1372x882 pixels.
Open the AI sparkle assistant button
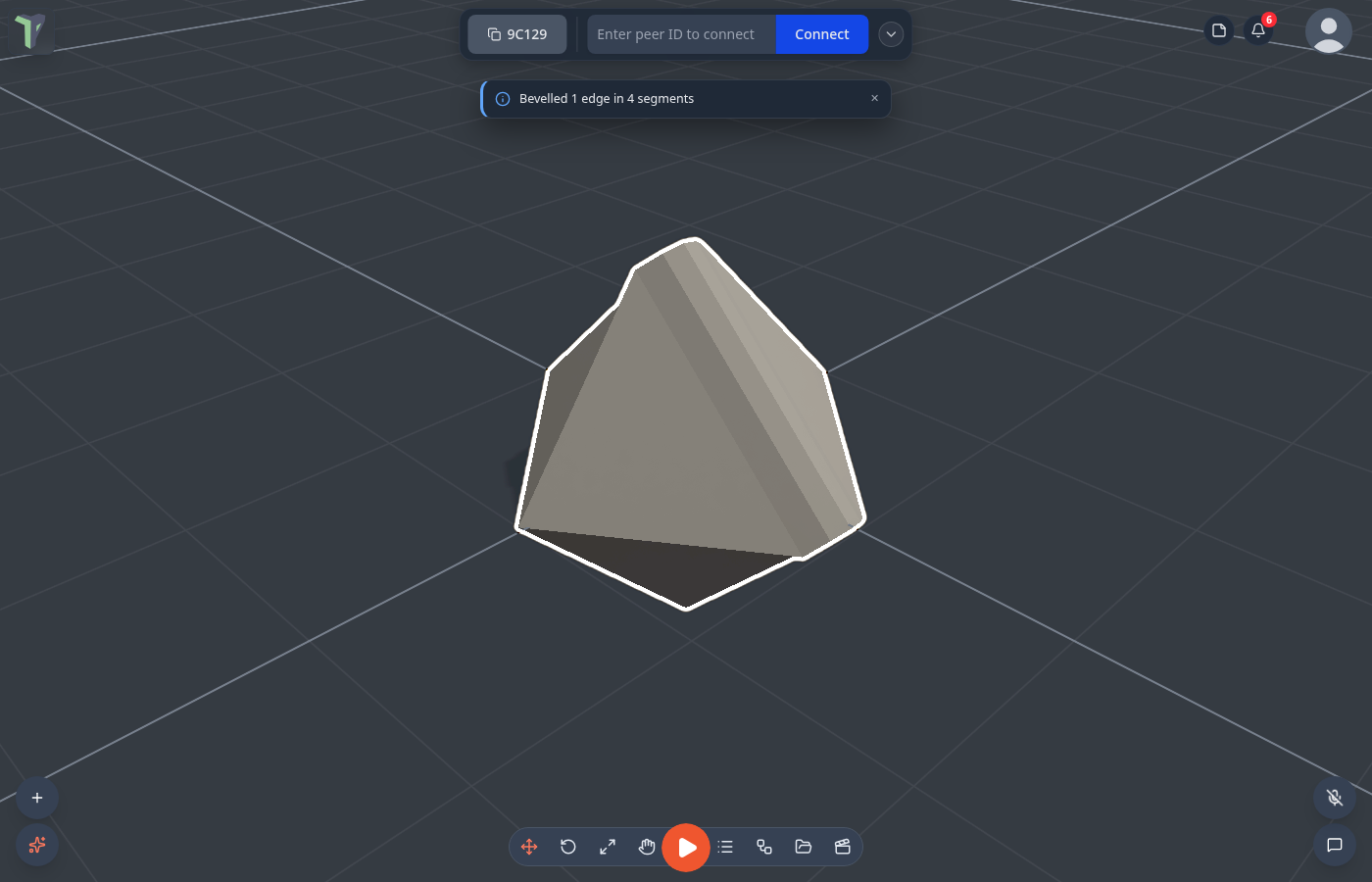37,845
